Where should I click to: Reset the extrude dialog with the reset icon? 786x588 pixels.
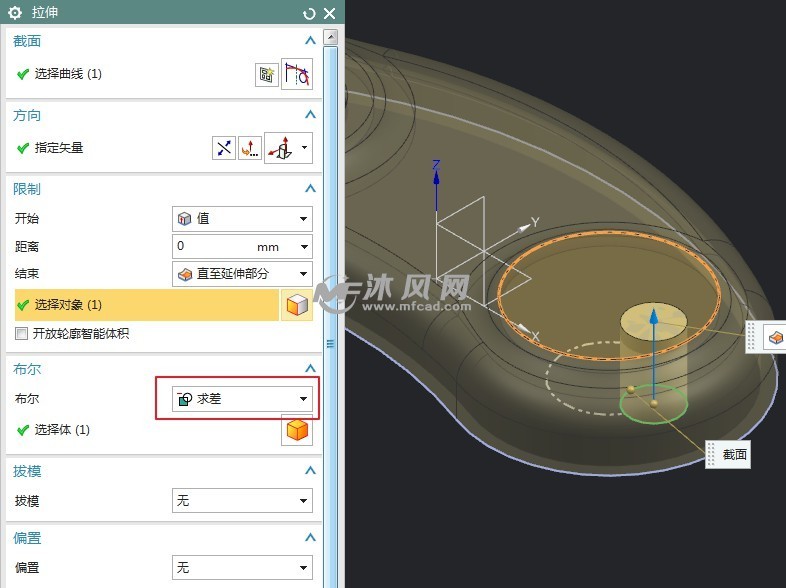click(x=309, y=14)
